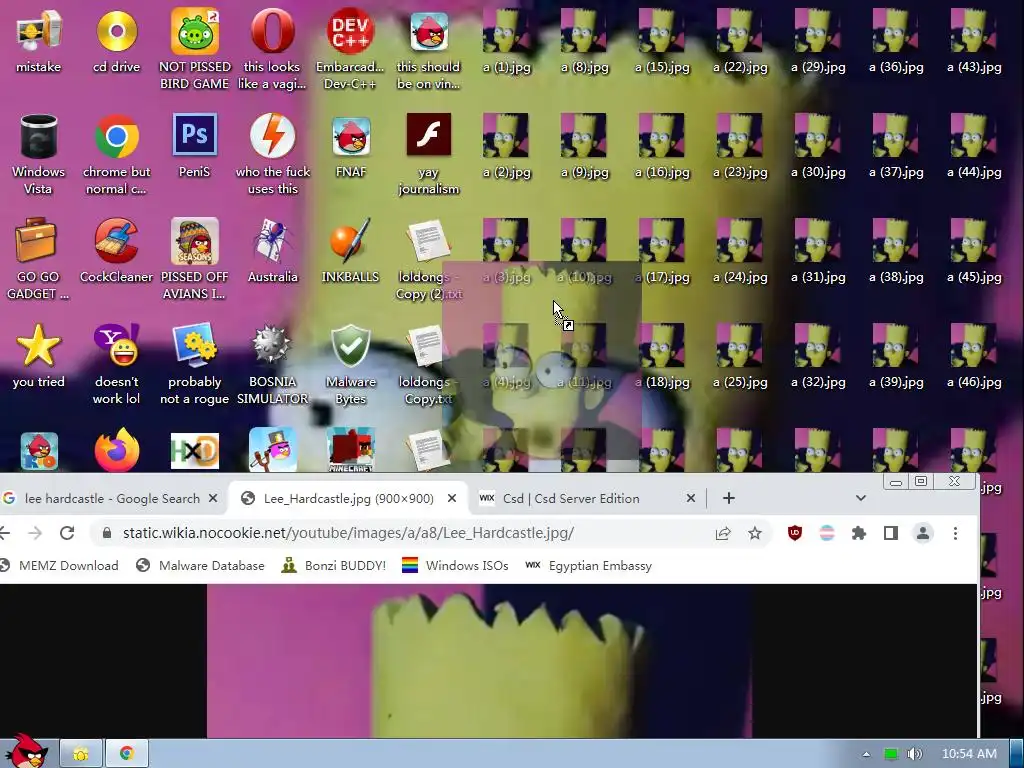Open the Chrome profile avatar menu
The width and height of the screenshot is (1024, 768).
click(x=923, y=533)
